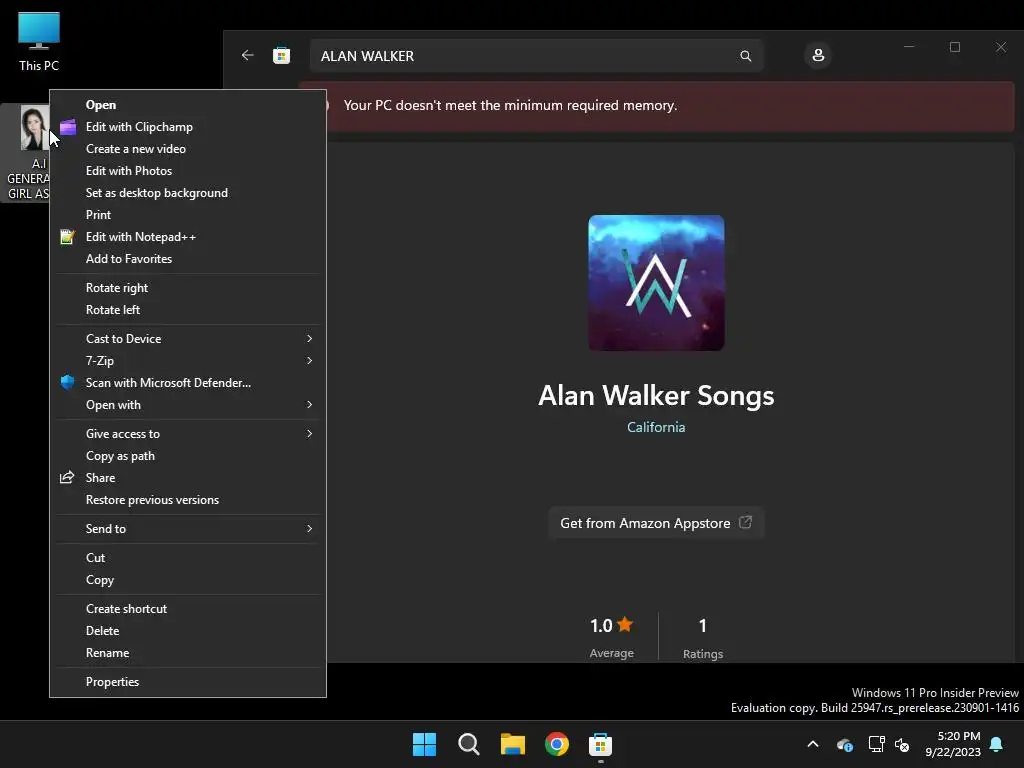Choose Restore previous versions
Viewport: 1024px width, 768px height.
pos(188,500)
